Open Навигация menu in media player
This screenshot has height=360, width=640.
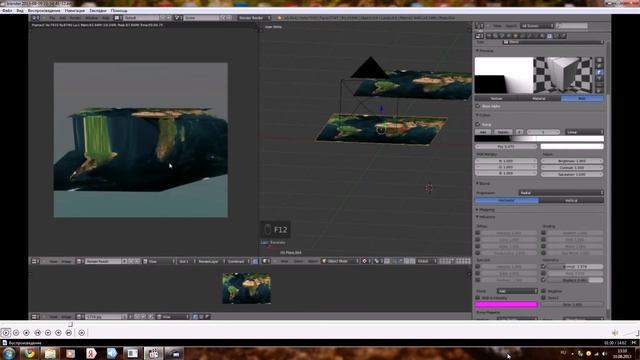coord(75,11)
